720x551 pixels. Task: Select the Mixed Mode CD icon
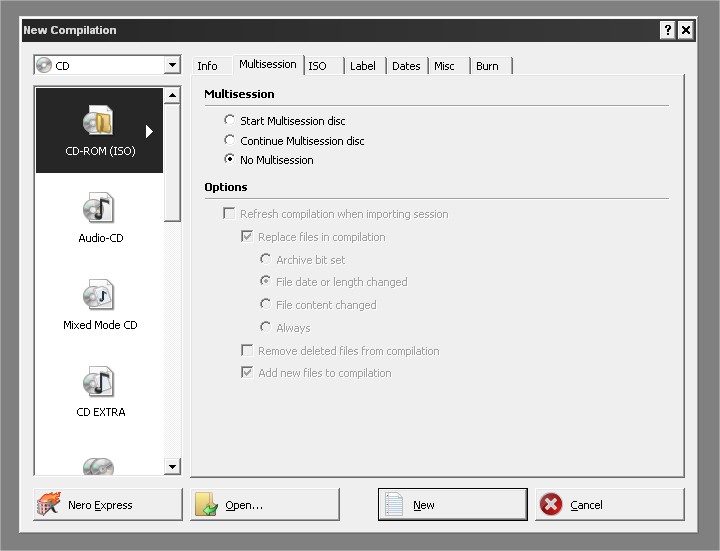[x=98, y=297]
